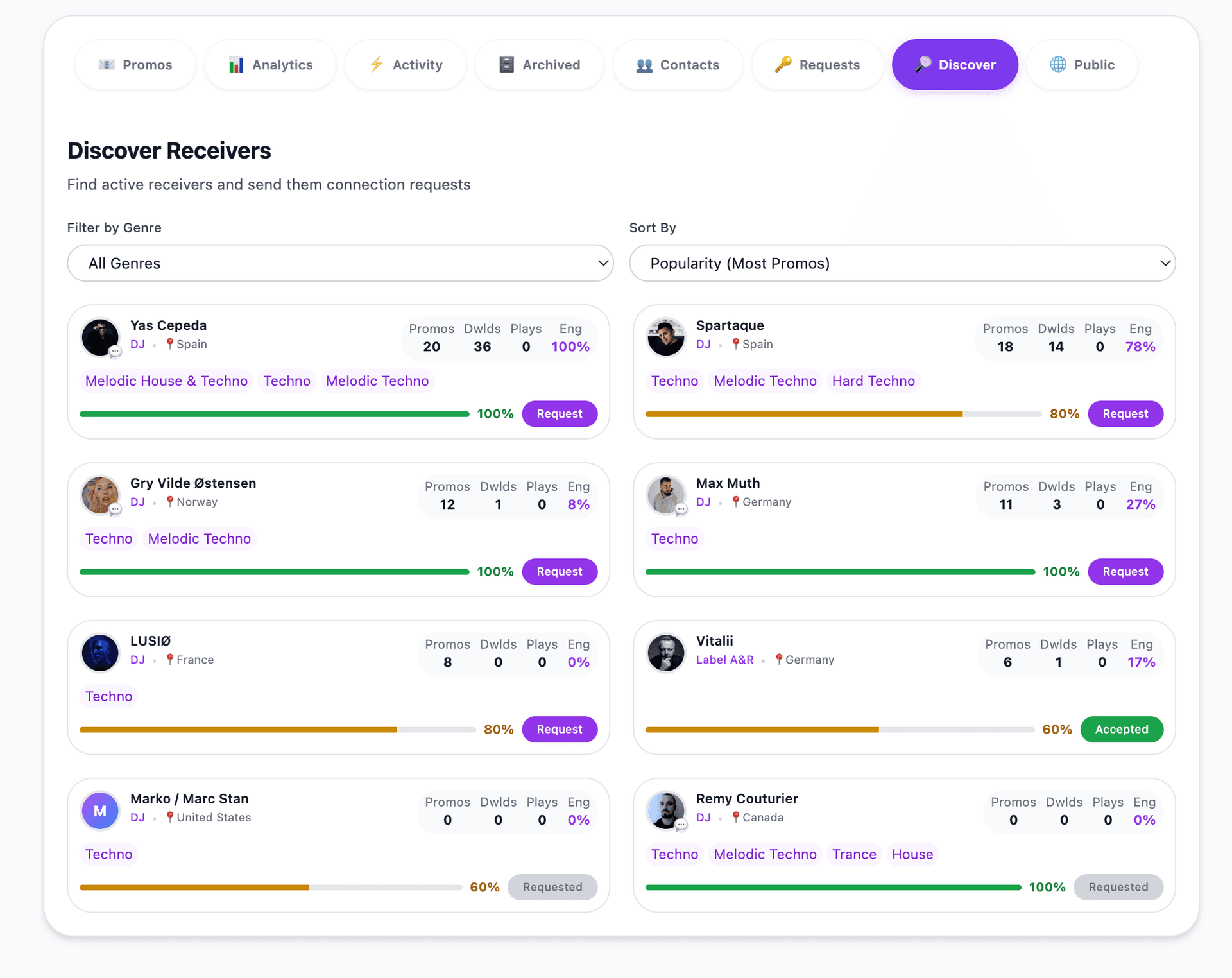Image resolution: width=1232 pixels, height=978 pixels.
Task: Open the Filter by Genre dropdown
Action: [340, 263]
